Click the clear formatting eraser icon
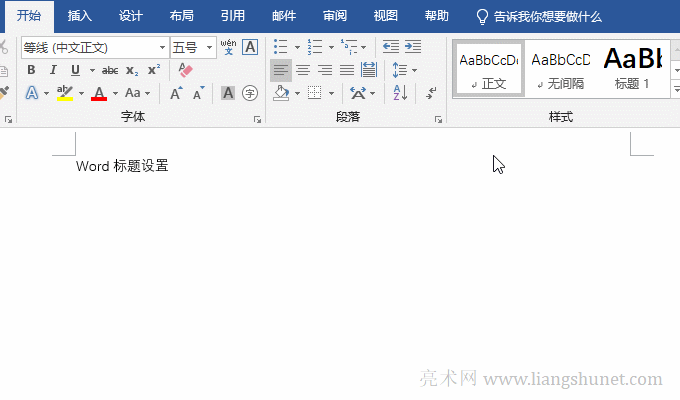 (184, 70)
